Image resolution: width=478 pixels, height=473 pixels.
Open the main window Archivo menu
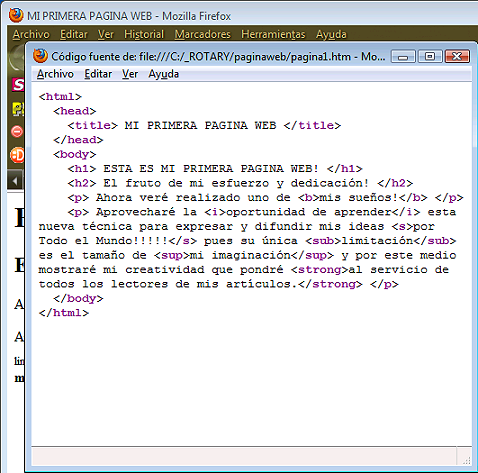tap(31, 34)
